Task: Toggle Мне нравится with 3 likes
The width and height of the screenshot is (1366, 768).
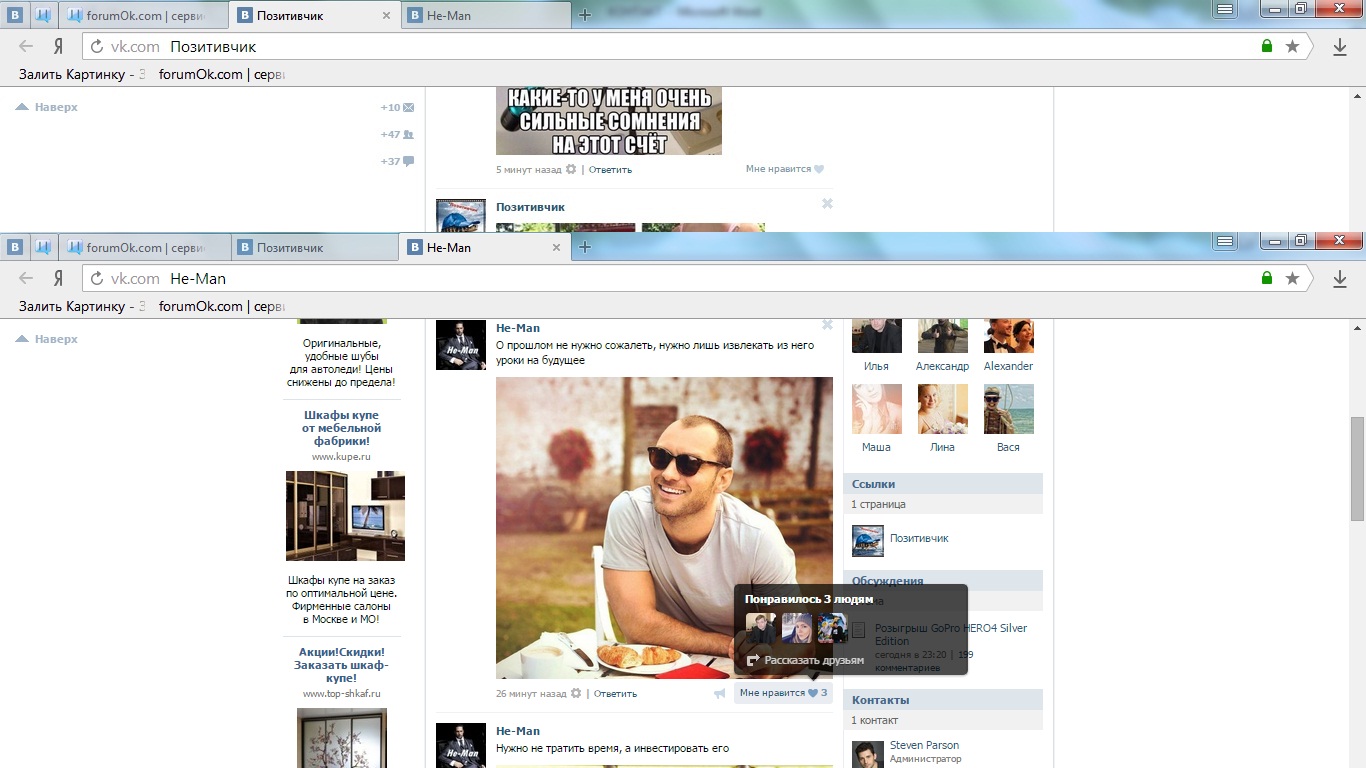Action: click(x=783, y=693)
